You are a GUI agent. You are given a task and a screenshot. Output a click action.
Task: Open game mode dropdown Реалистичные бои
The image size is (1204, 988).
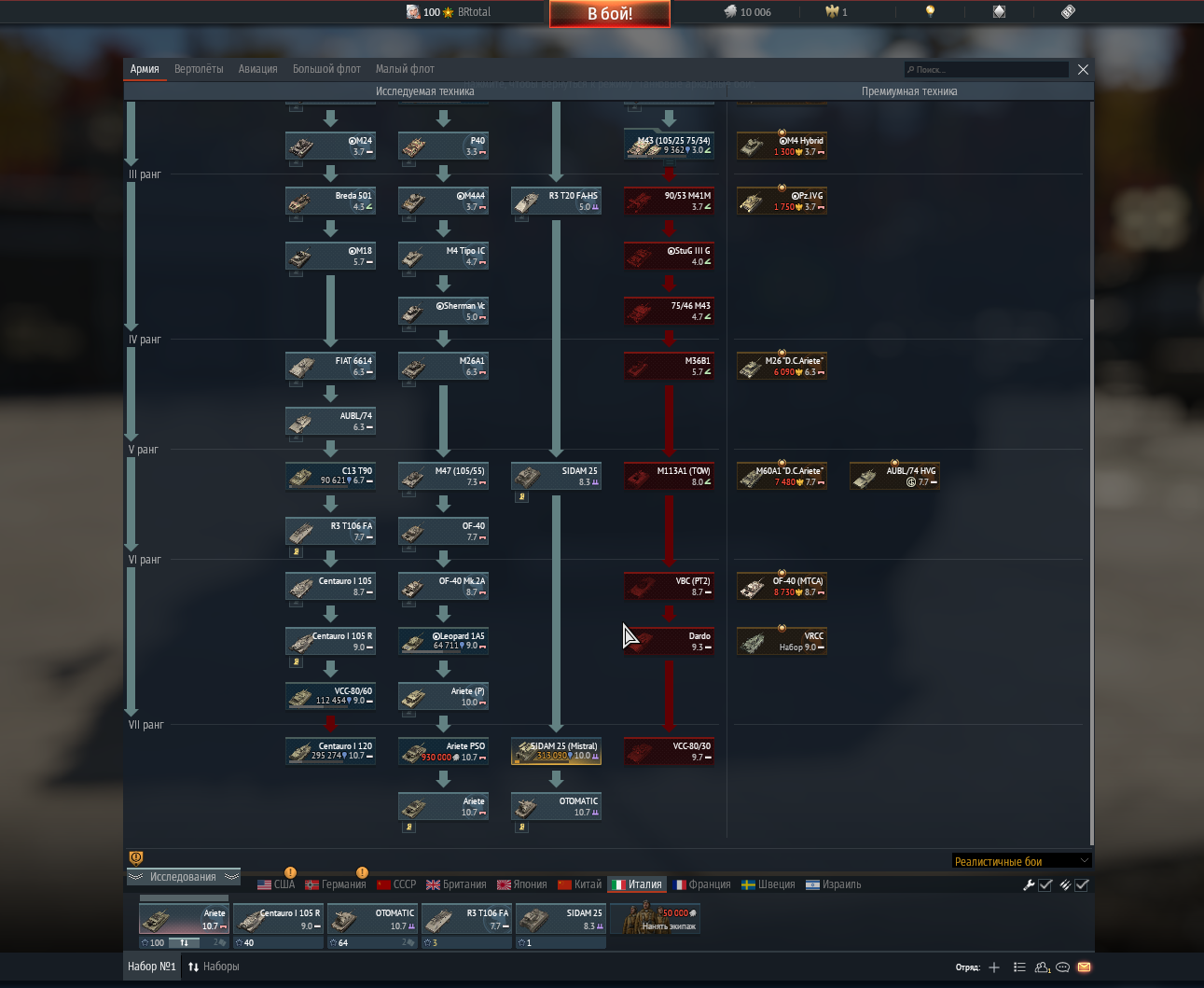[x=1021, y=861]
